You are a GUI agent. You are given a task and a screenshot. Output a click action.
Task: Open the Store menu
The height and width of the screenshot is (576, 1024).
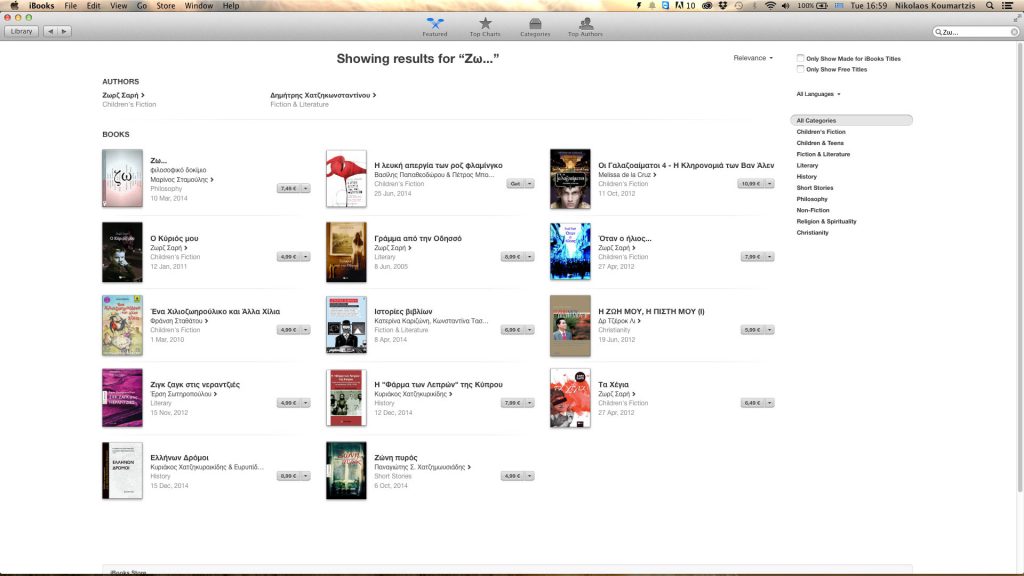[166, 5]
